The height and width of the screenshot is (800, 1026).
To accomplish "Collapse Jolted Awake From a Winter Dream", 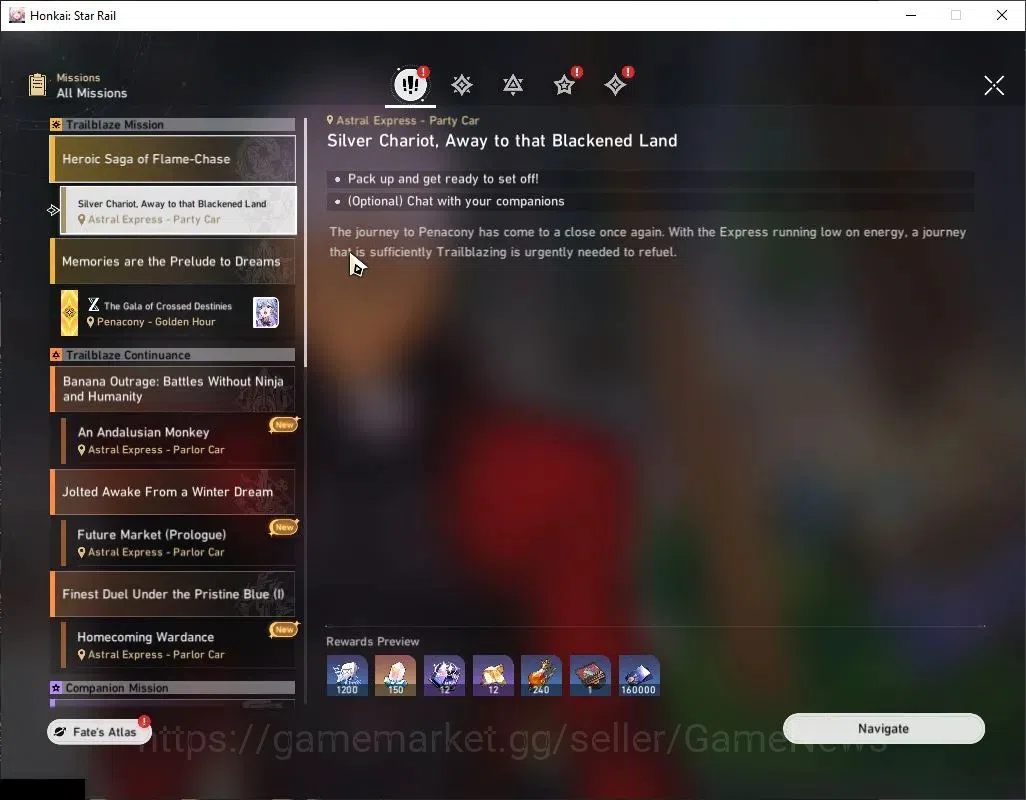I will click(173, 492).
